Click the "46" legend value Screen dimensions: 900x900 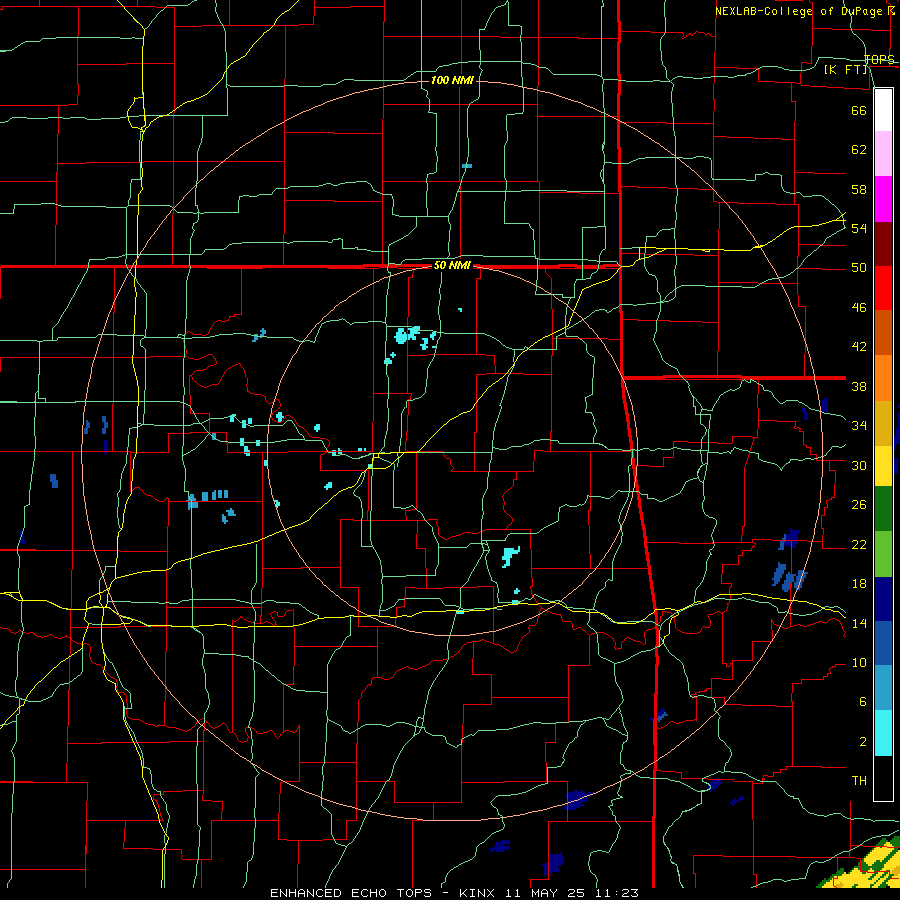click(x=859, y=308)
